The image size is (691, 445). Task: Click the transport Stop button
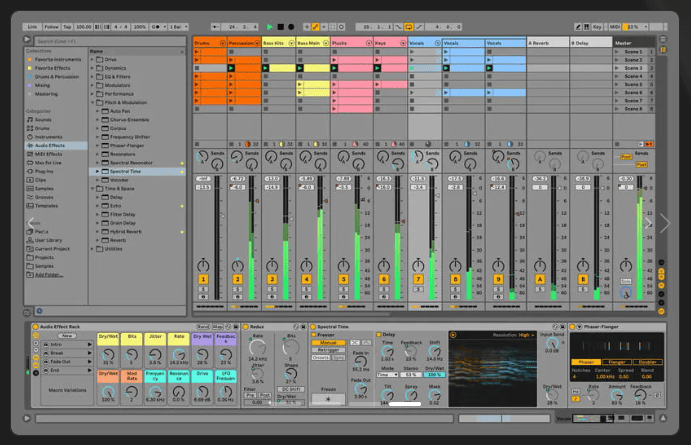[x=281, y=27]
